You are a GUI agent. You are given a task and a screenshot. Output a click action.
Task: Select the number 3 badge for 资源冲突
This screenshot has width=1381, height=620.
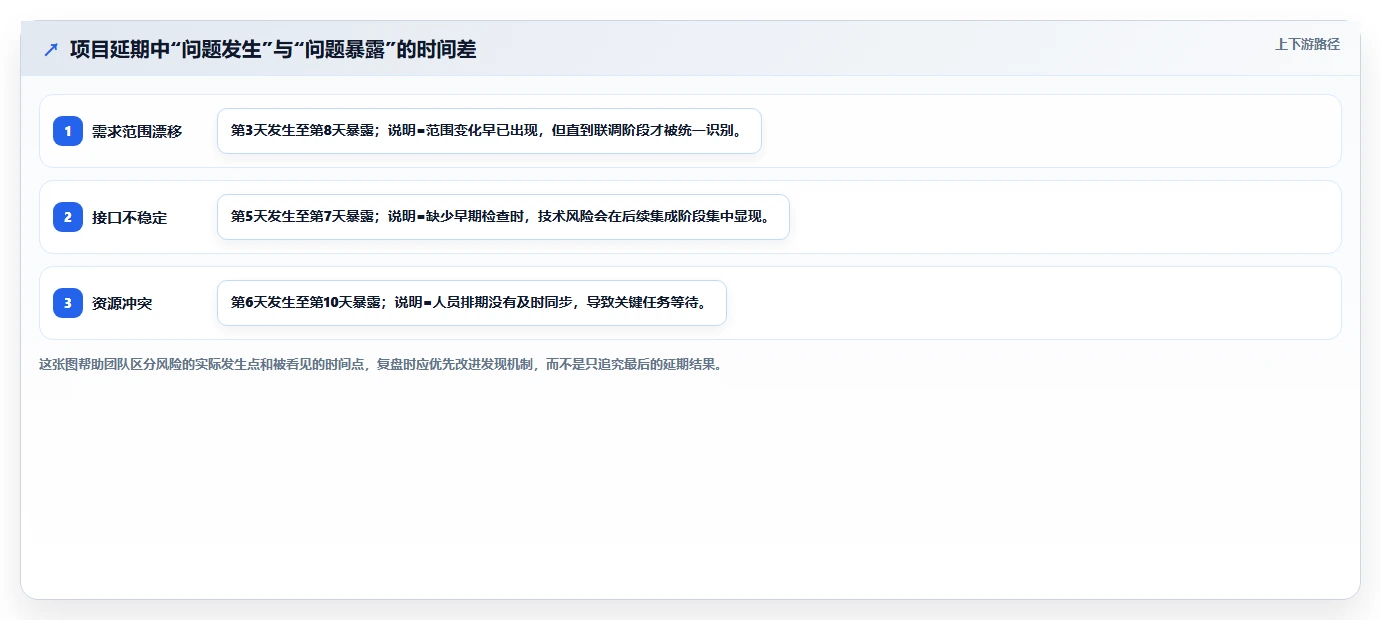click(68, 303)
